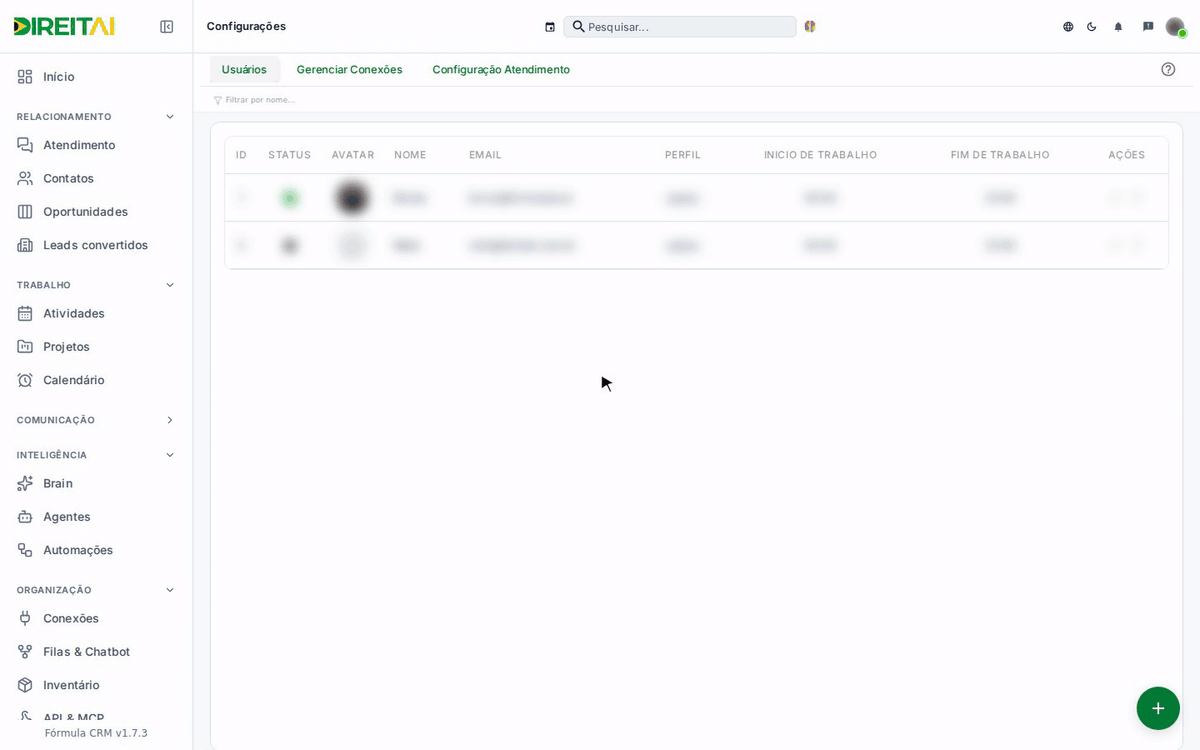The width and height of the screenshot is (1200, 750).
Task: Open feedback message icon in header
Action: tap(1148, 27)
